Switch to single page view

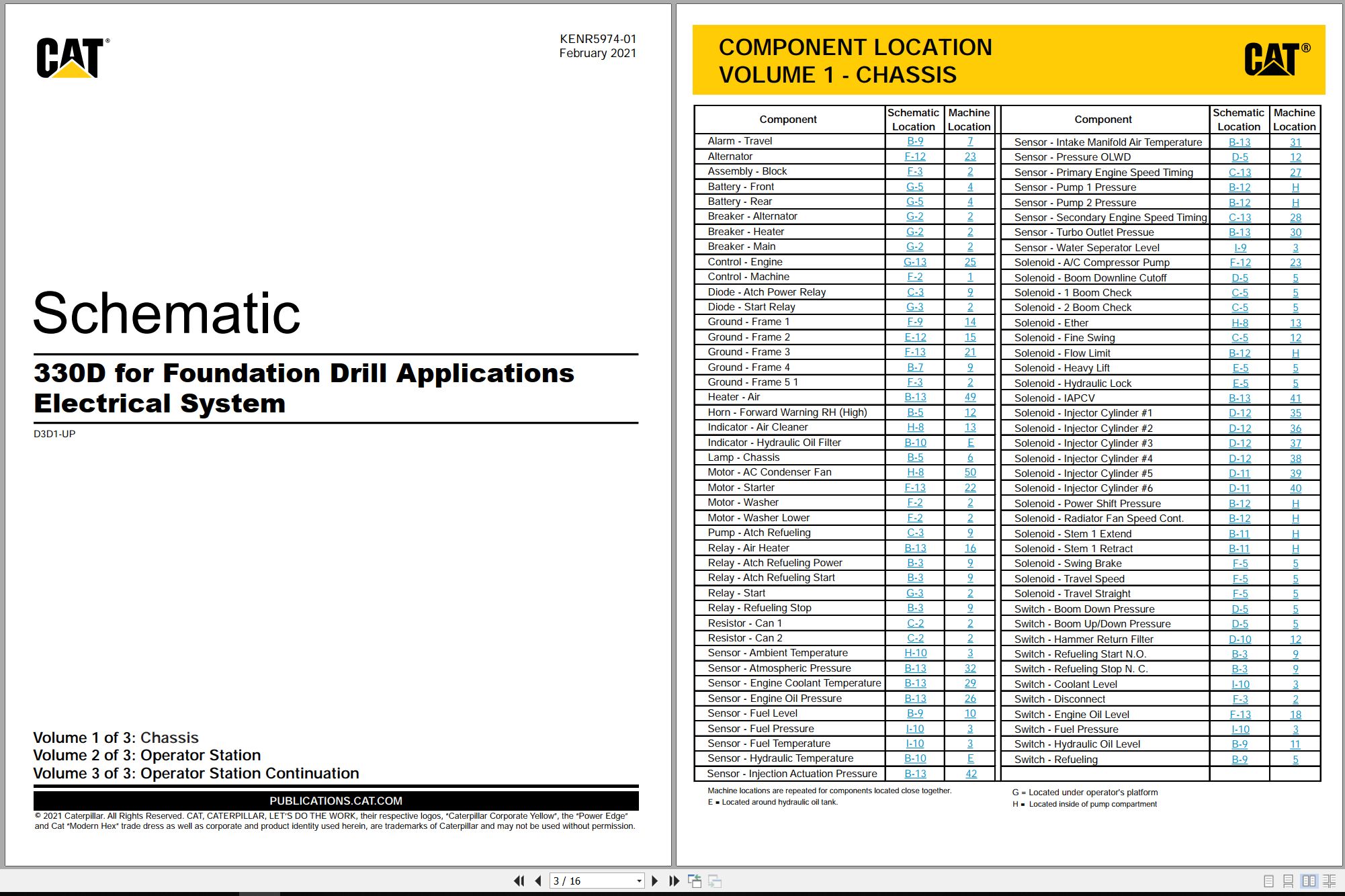pos(1268,881)
